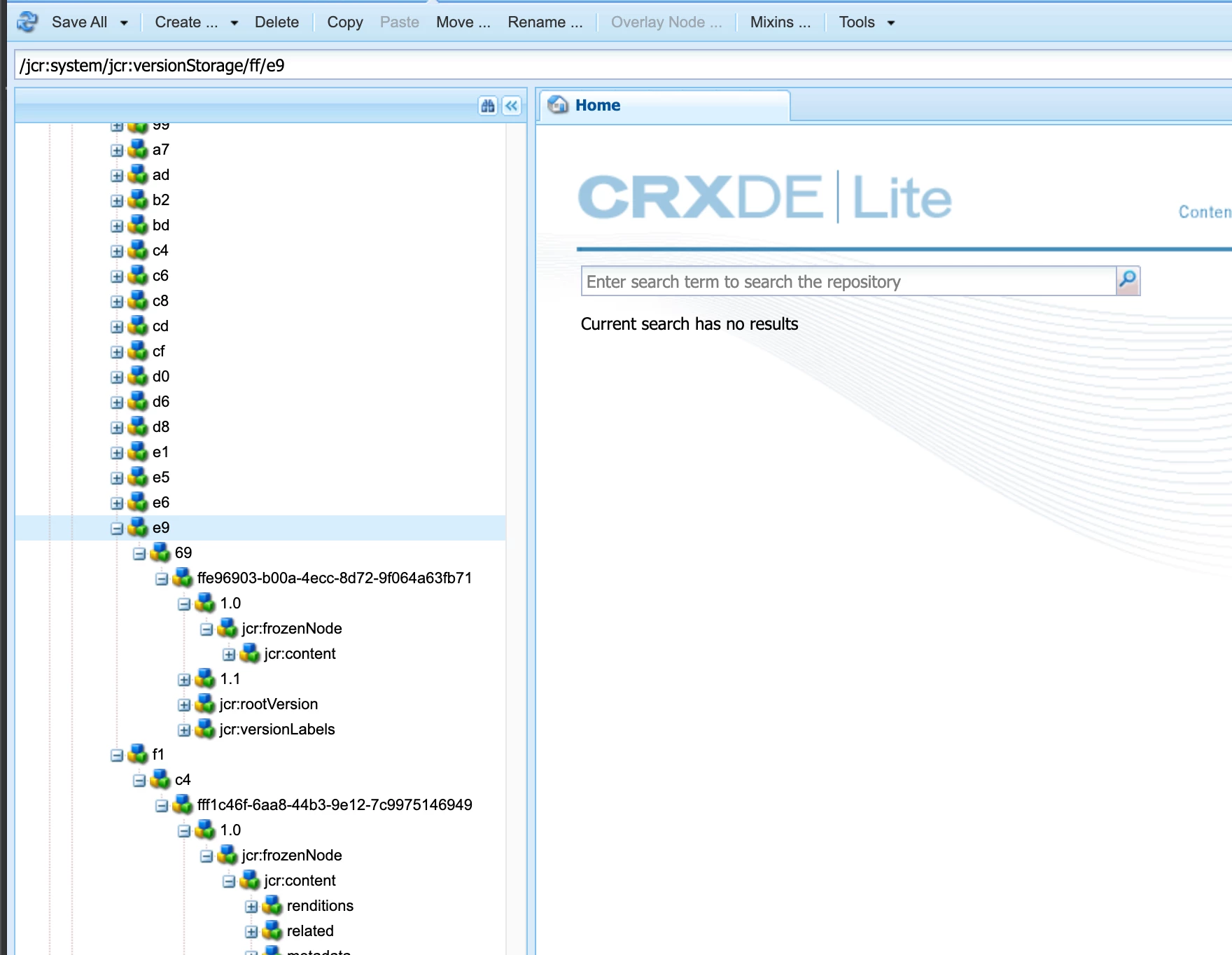The image size is (1232, 955).
Task: Collapse the ffe96903-b00a-4ecc node
Action: 162,579
